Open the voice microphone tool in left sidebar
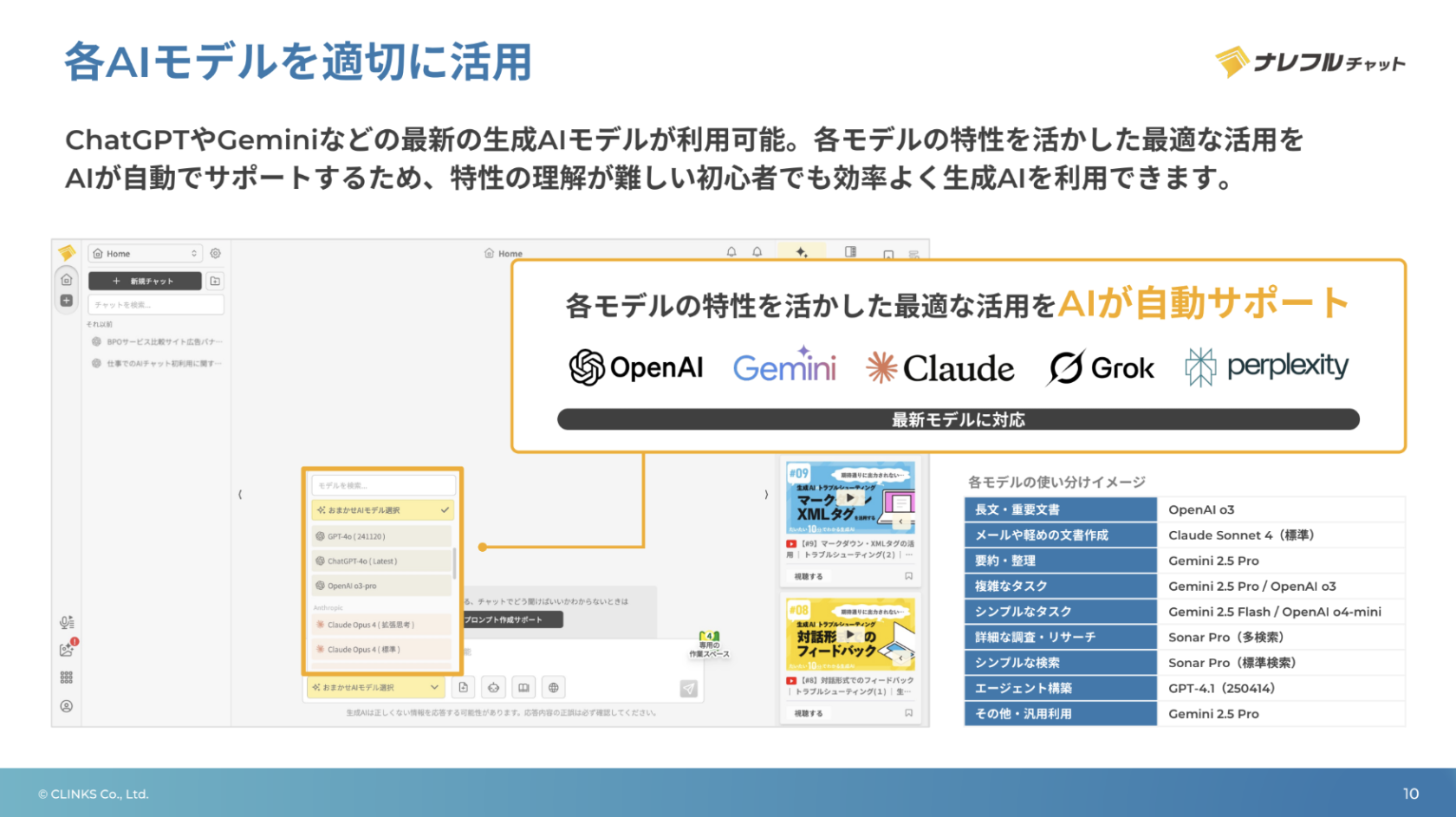This screenshot has height=817, width=1456. (67, 622)
